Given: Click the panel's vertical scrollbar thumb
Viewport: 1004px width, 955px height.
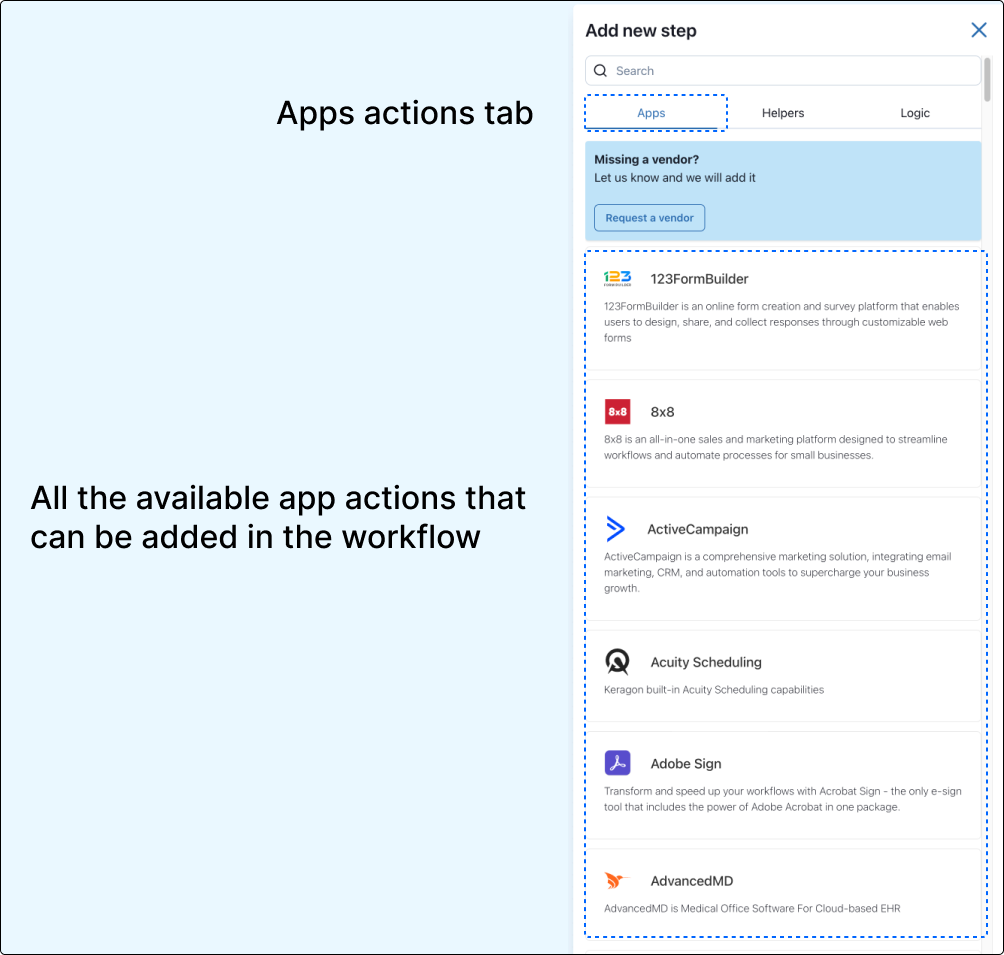Looking at the screenshot, I should click(987, 79).
